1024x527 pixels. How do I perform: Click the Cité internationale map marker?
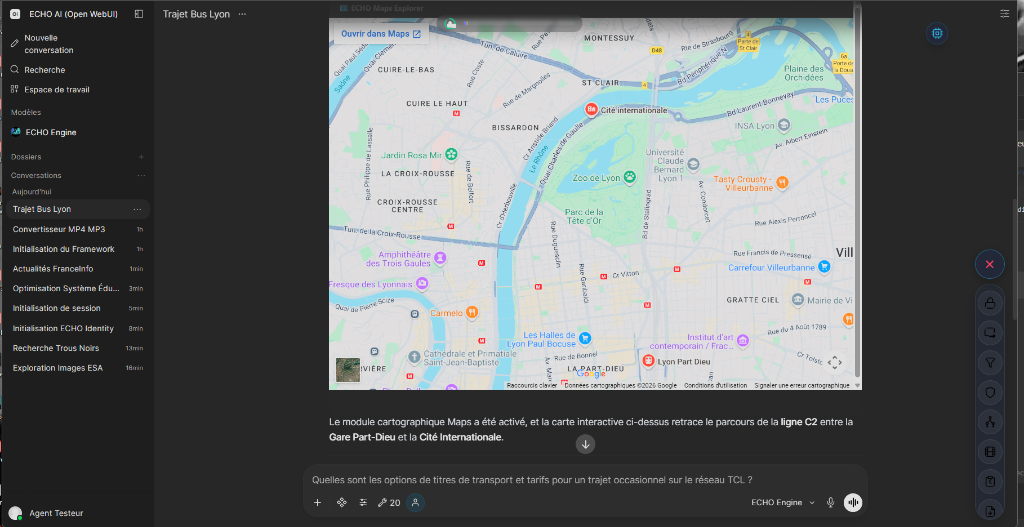(591, 110)
